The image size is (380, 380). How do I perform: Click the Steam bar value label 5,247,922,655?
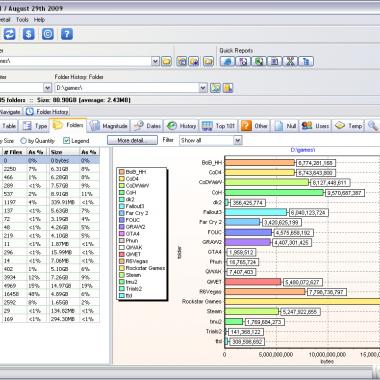pyautogui.click(x=300, y=312)
